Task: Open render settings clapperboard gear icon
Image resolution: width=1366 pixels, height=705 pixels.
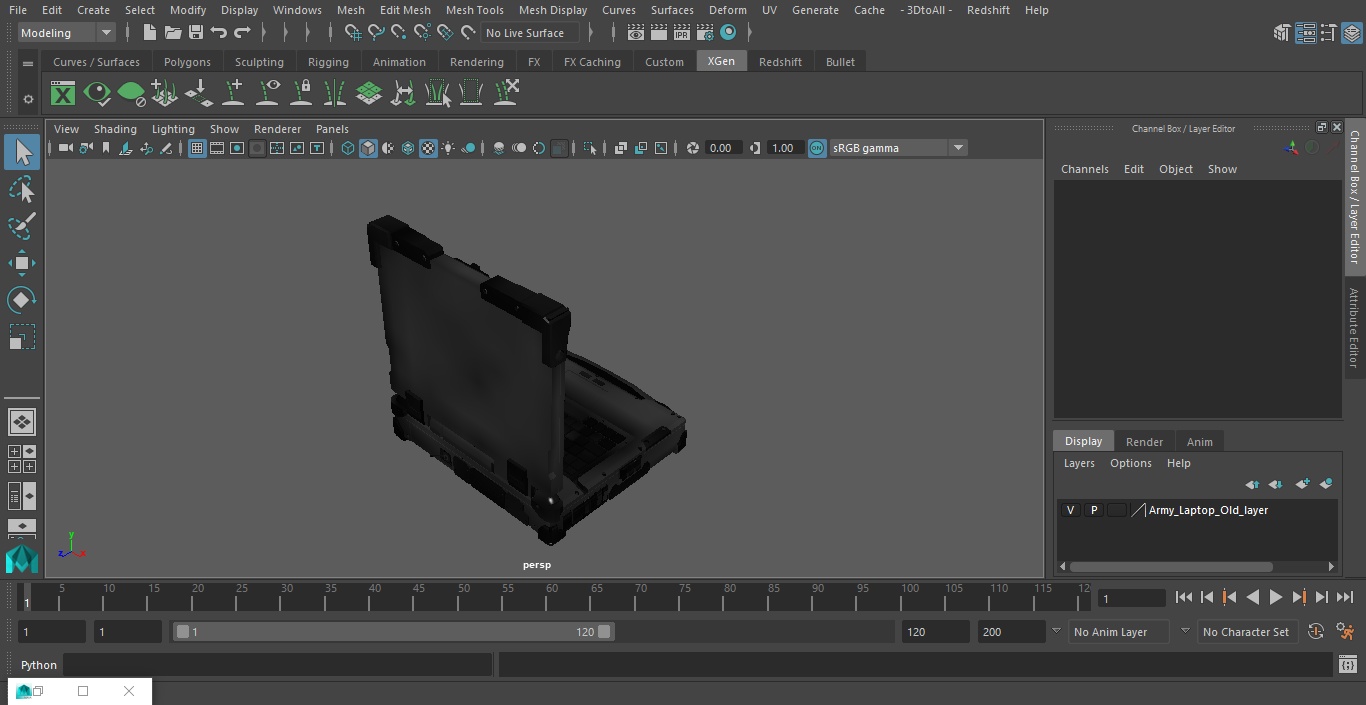Action: coord(705,33)
